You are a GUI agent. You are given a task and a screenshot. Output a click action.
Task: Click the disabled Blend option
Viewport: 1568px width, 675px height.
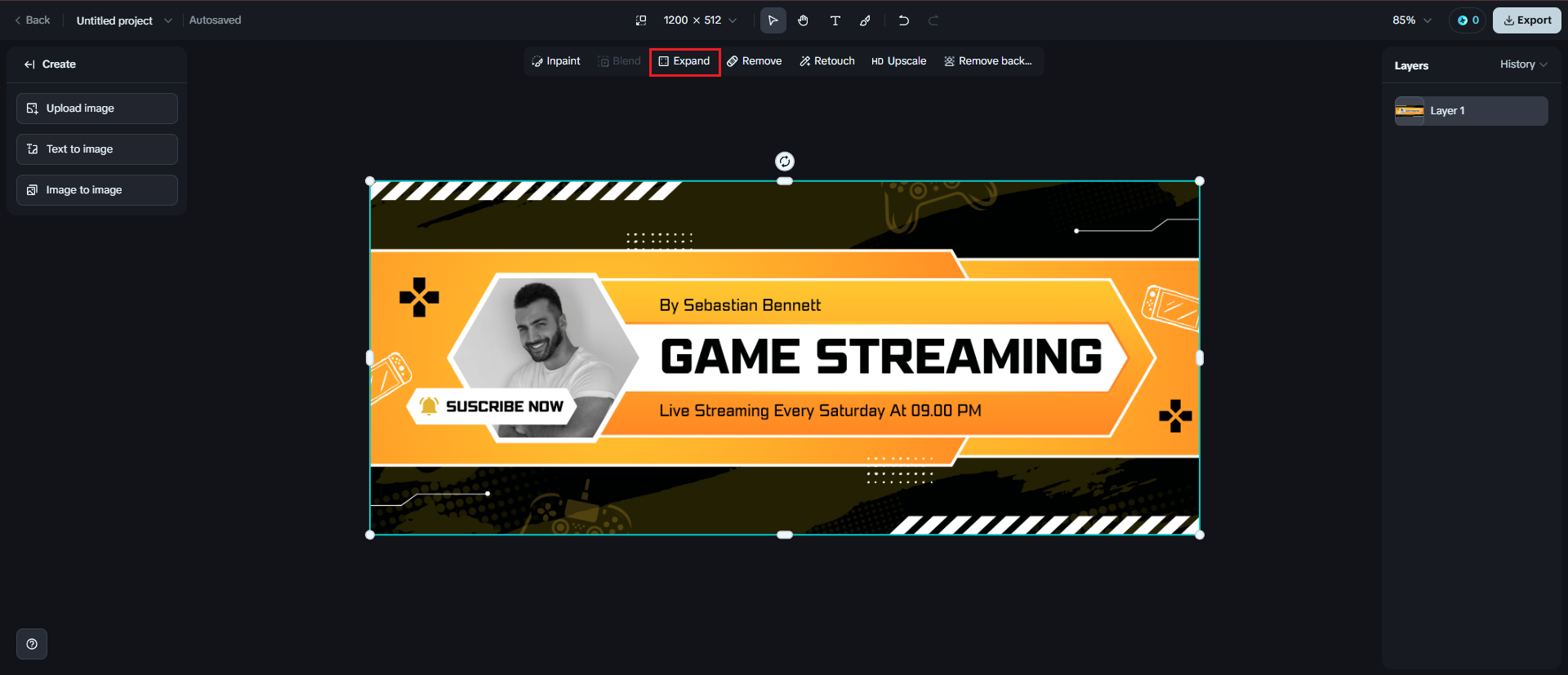coord(619,61)
